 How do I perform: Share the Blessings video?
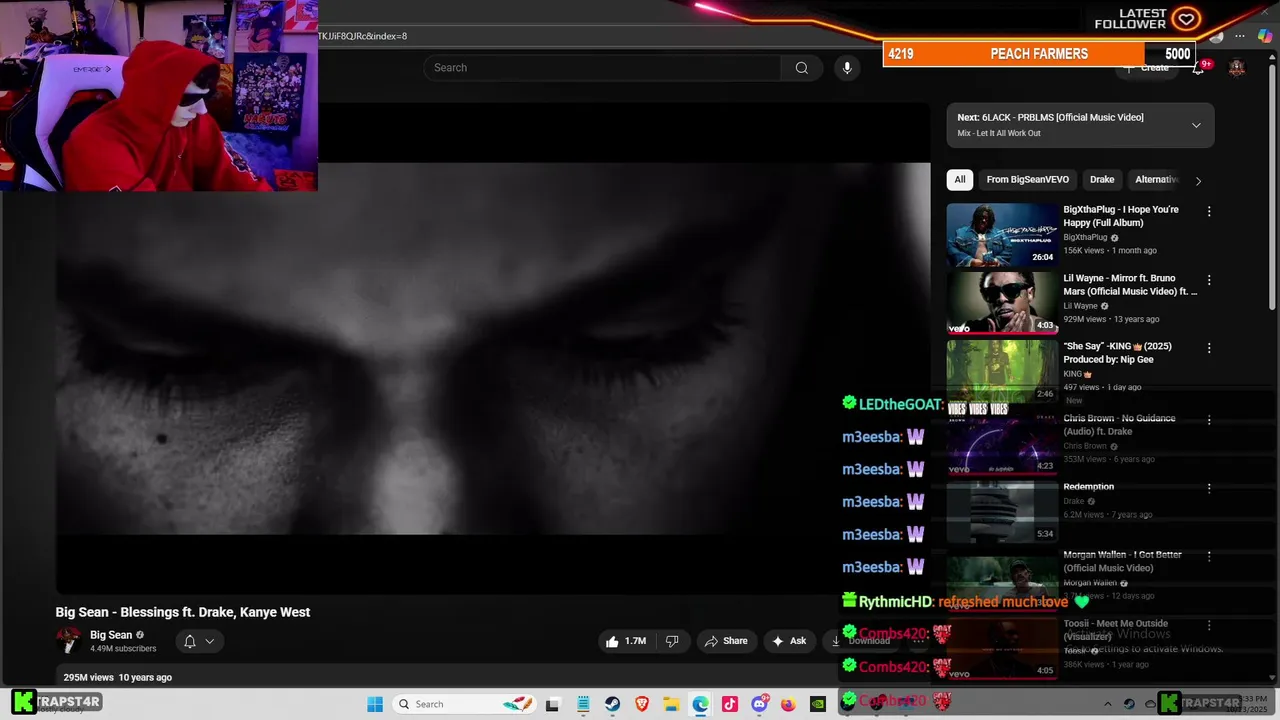[x=725, y=641]
